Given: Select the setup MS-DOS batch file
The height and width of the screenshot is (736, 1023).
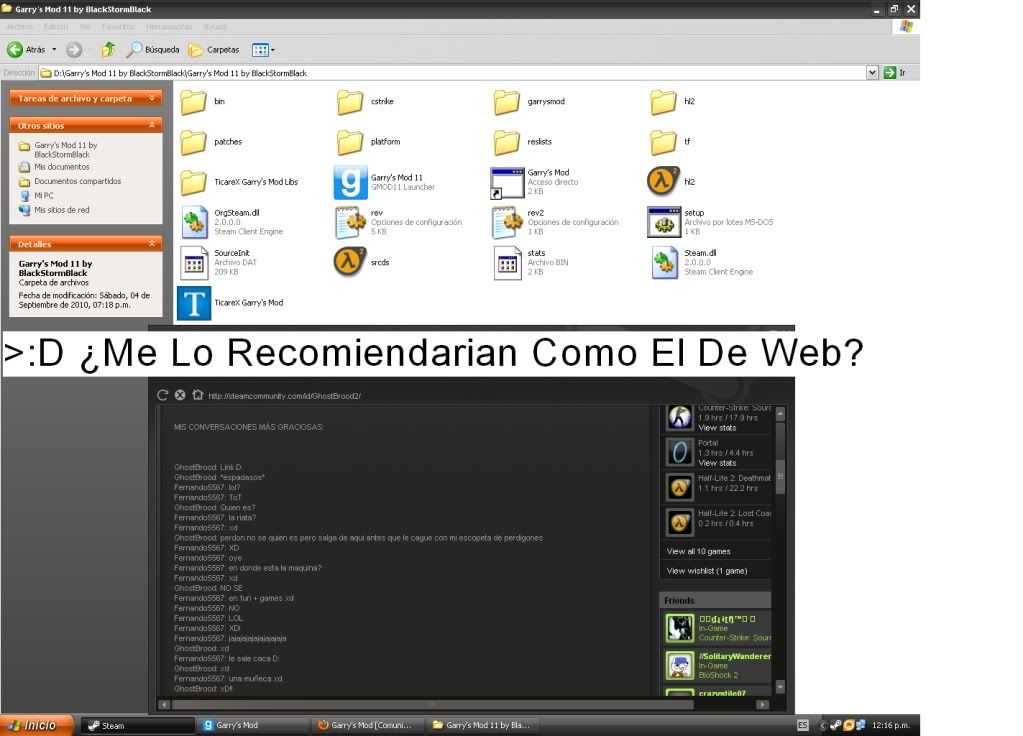Looking at the screenshot, I should 664,222.
